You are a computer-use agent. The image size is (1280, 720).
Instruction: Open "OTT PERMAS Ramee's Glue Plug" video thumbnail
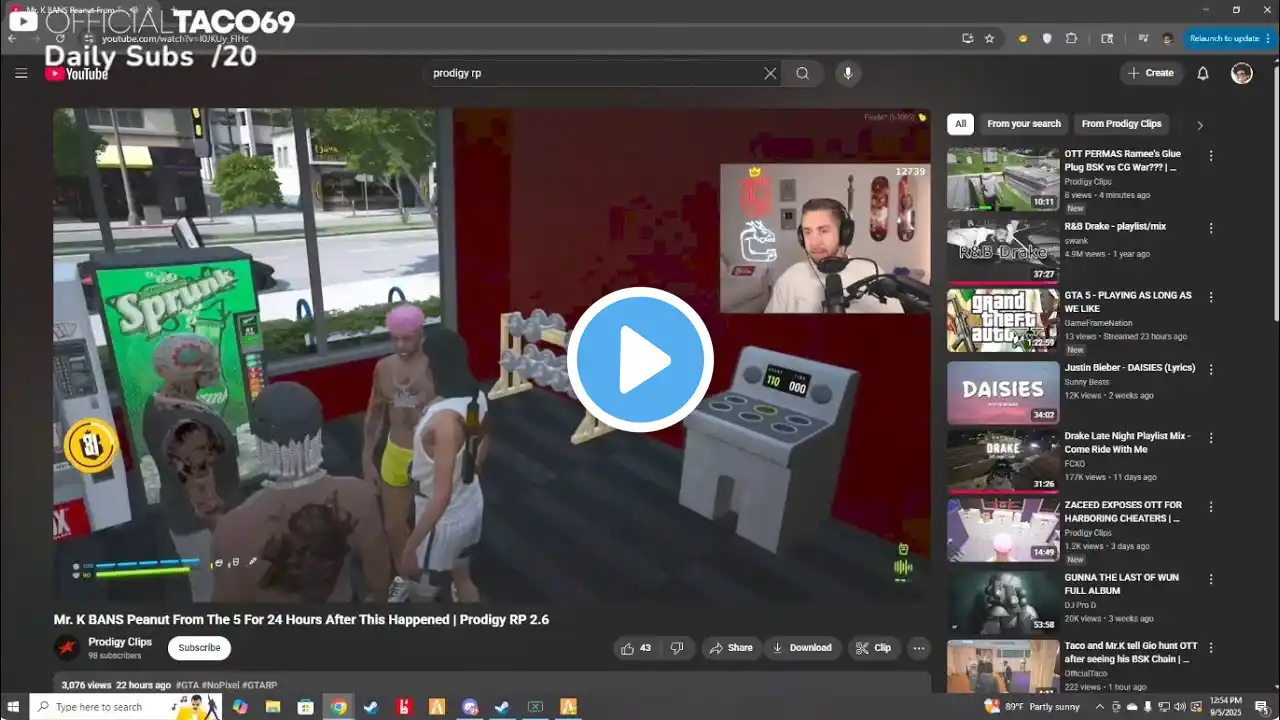coord(1003,179)
